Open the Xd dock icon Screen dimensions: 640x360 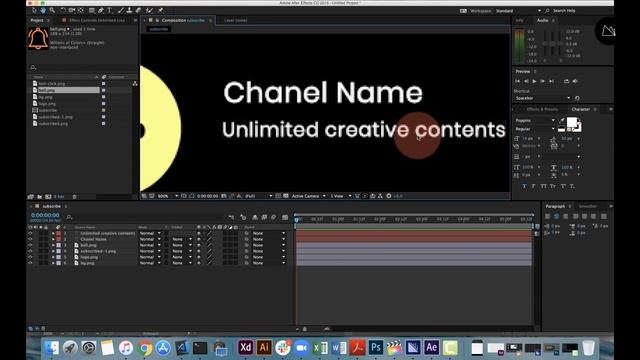tap(245, 348)
